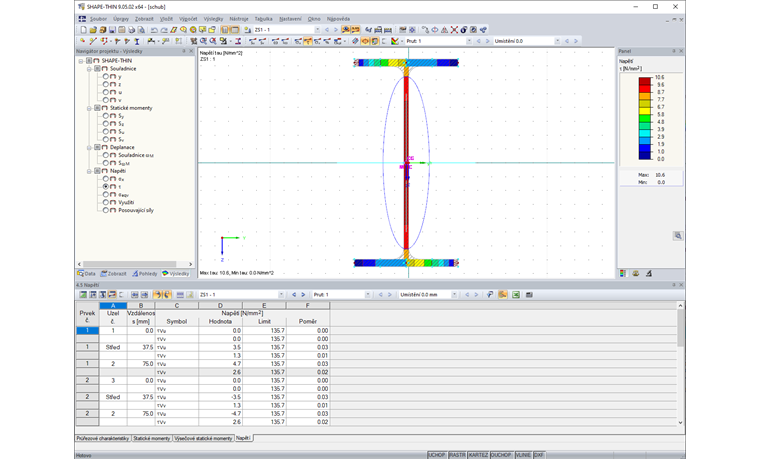Image resolution: width=760 pixels, height=459 pixels.
Task: Click the table vertical scrollbar down arrow
Action: pyautogui.click(x=681, y=422)
